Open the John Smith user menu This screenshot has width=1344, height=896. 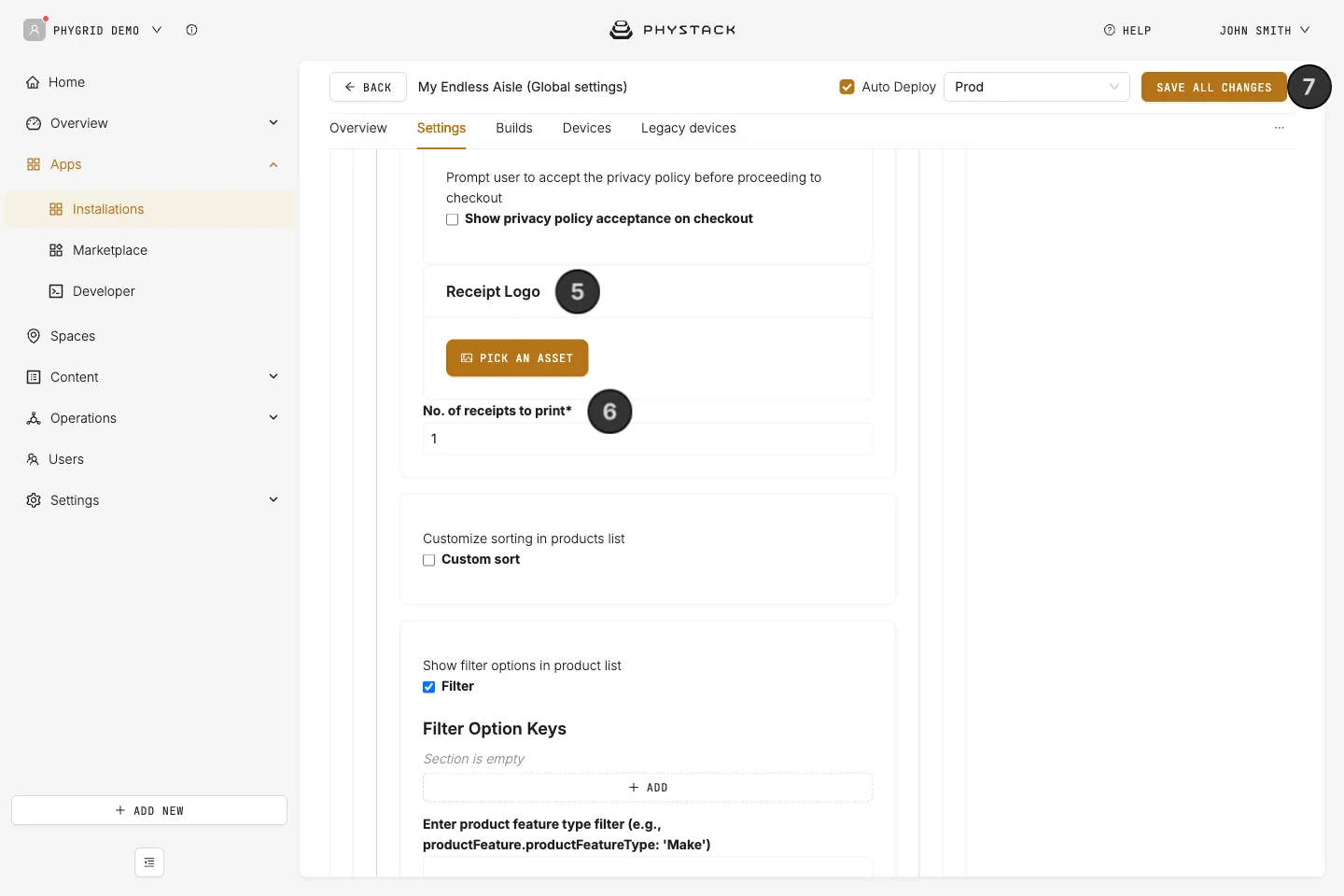(1265, 30)
